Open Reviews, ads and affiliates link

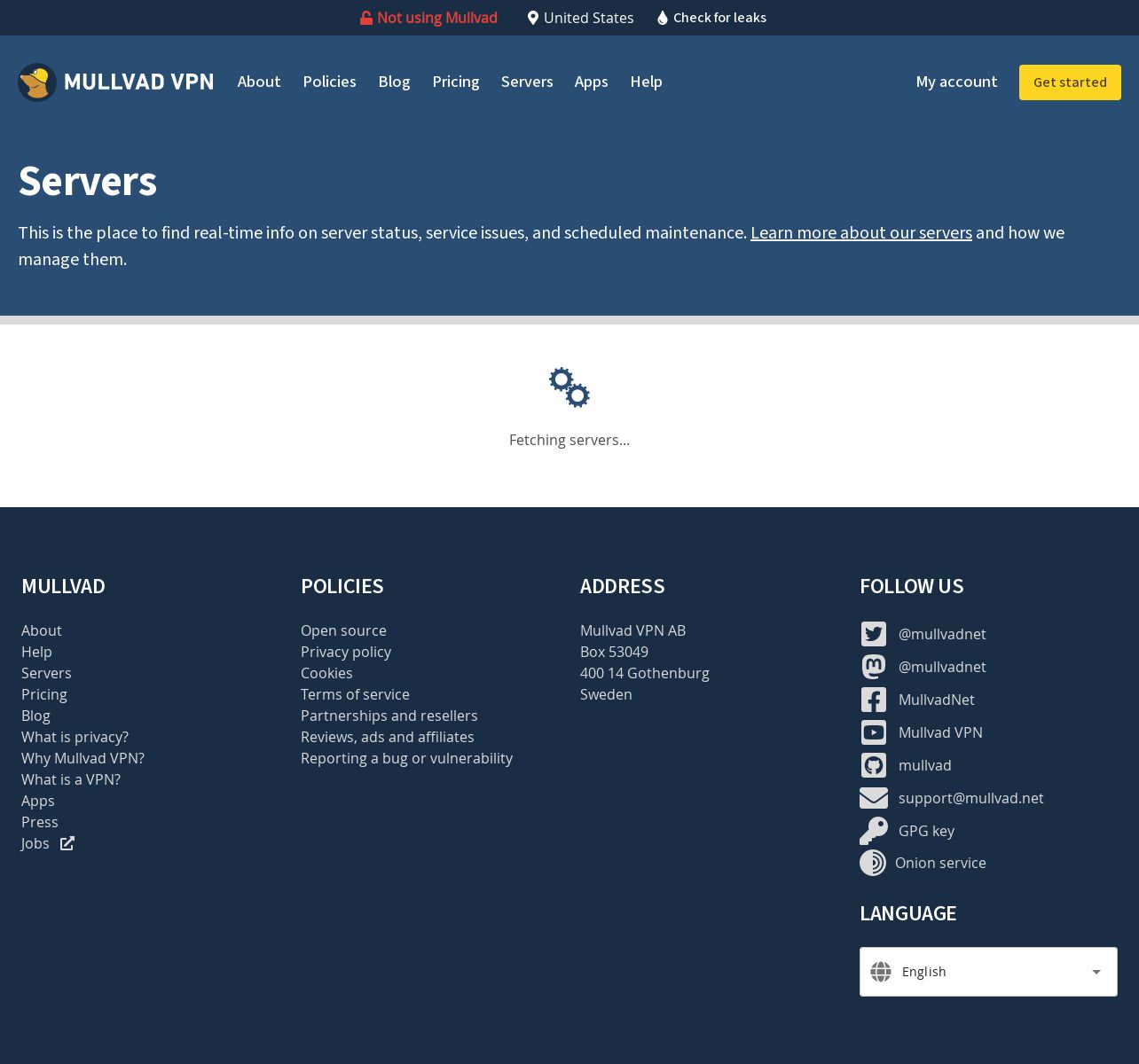click(x=388, y=737)
